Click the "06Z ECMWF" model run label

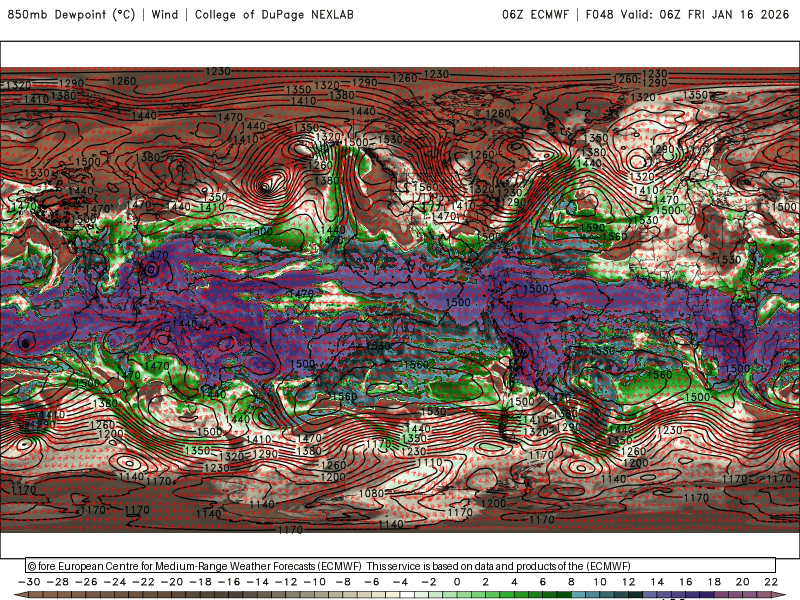click(535, 14)
